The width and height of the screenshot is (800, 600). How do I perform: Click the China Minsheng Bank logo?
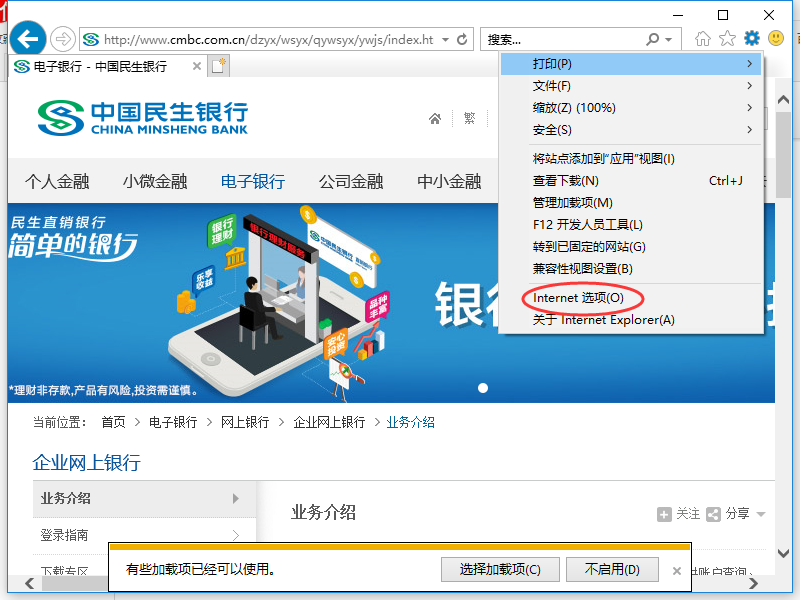pyautogui.click(x=130, y=118)
